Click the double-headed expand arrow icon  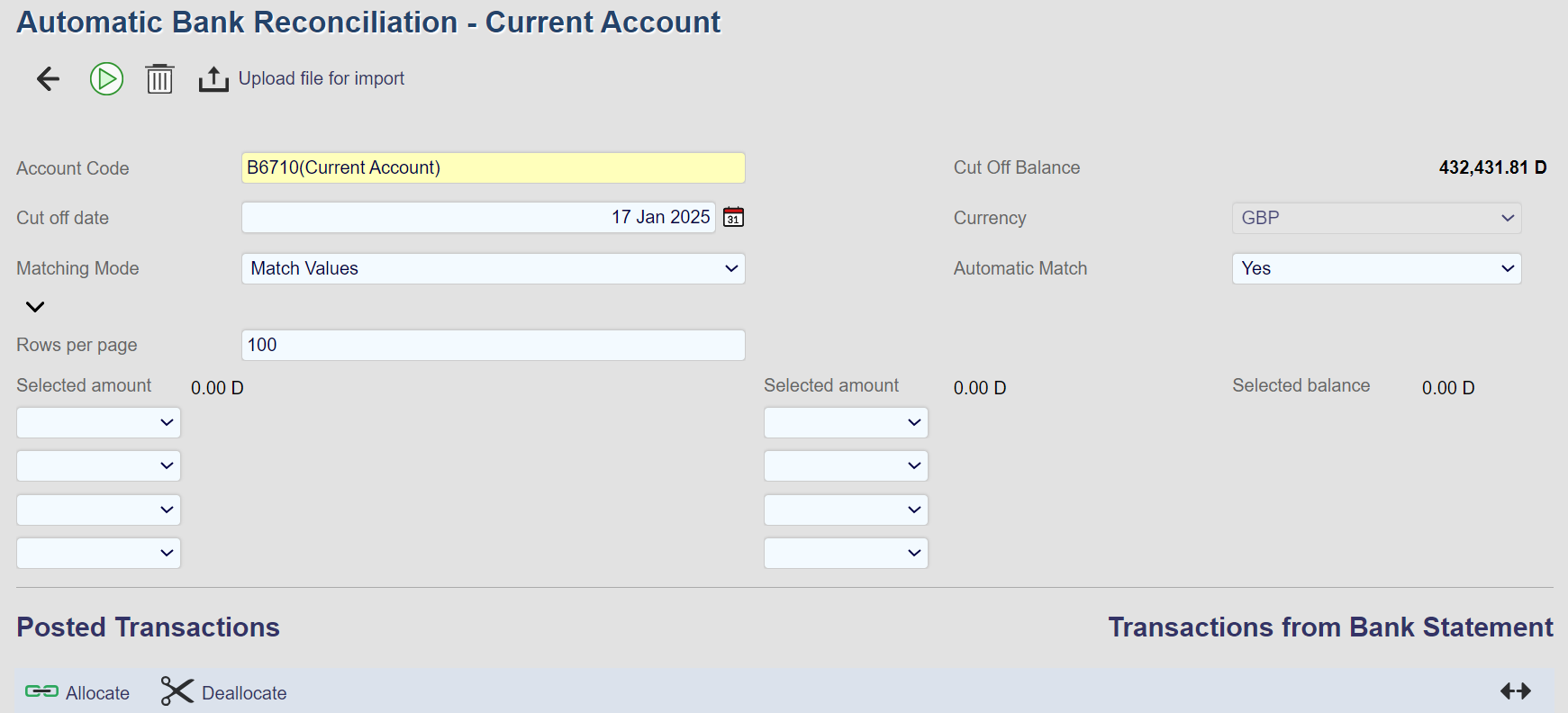(1515, 690)
